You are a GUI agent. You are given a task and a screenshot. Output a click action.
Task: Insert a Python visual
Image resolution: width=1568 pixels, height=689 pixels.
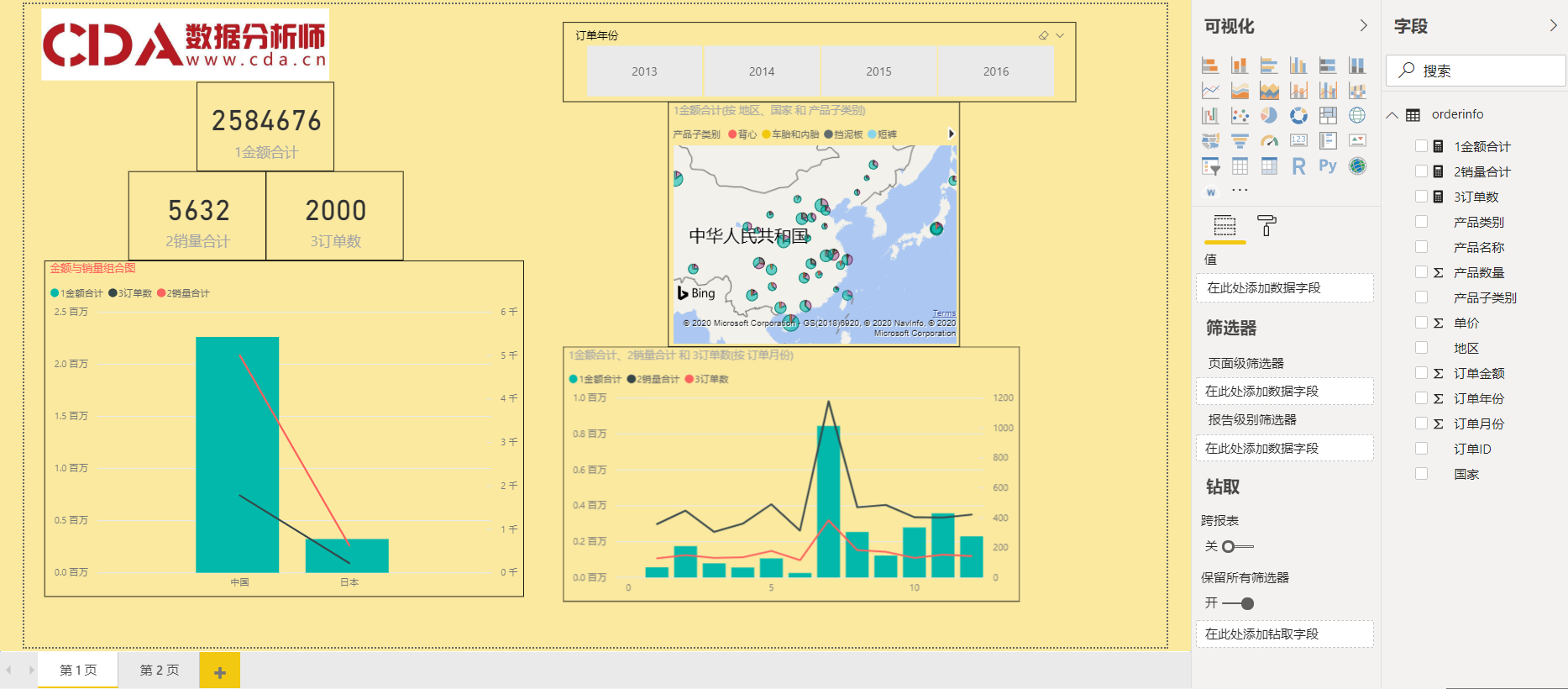point(1328,166)
